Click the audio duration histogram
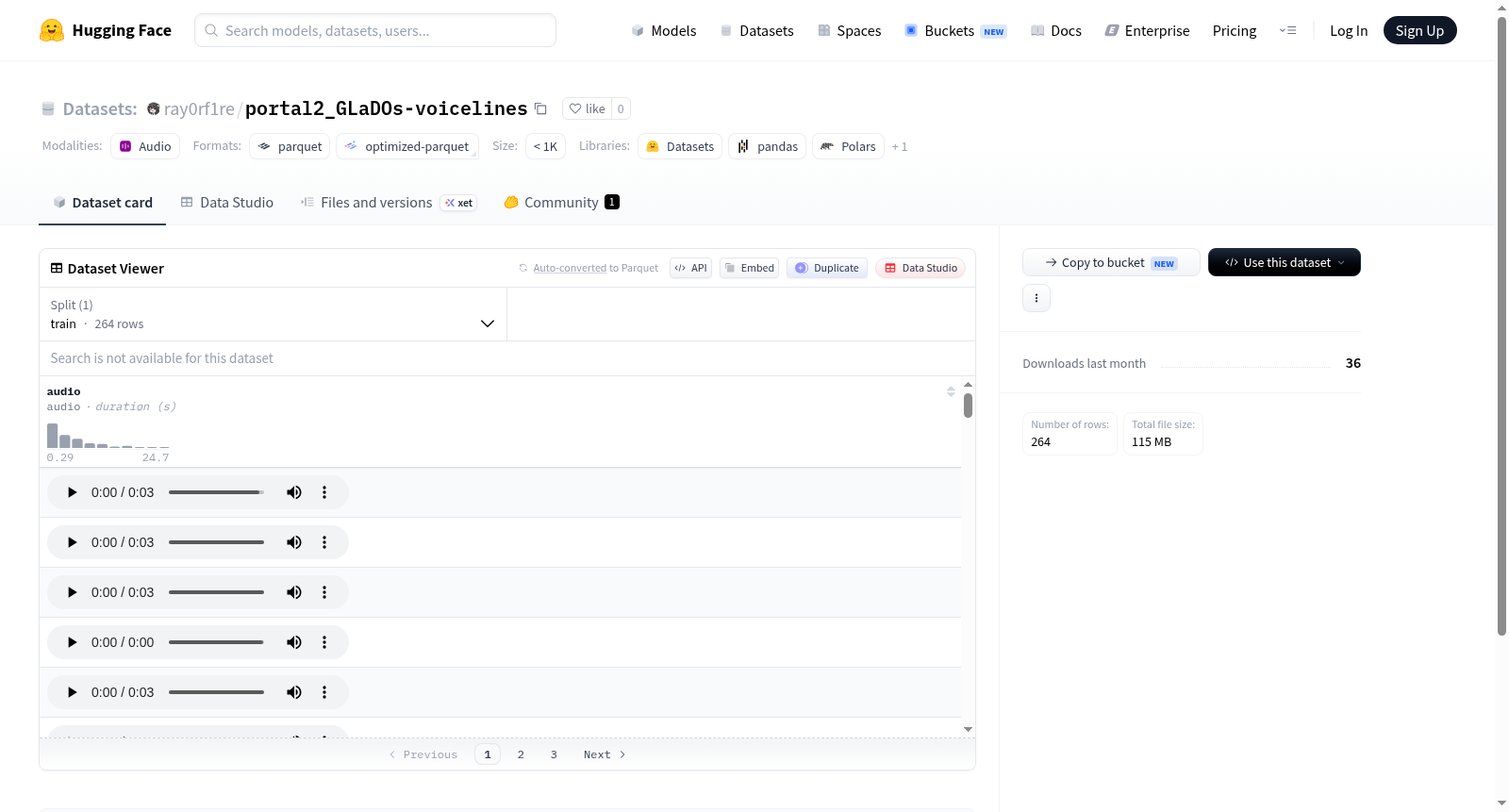Viewport: 1509px width, 812px height. click(108, 435)
